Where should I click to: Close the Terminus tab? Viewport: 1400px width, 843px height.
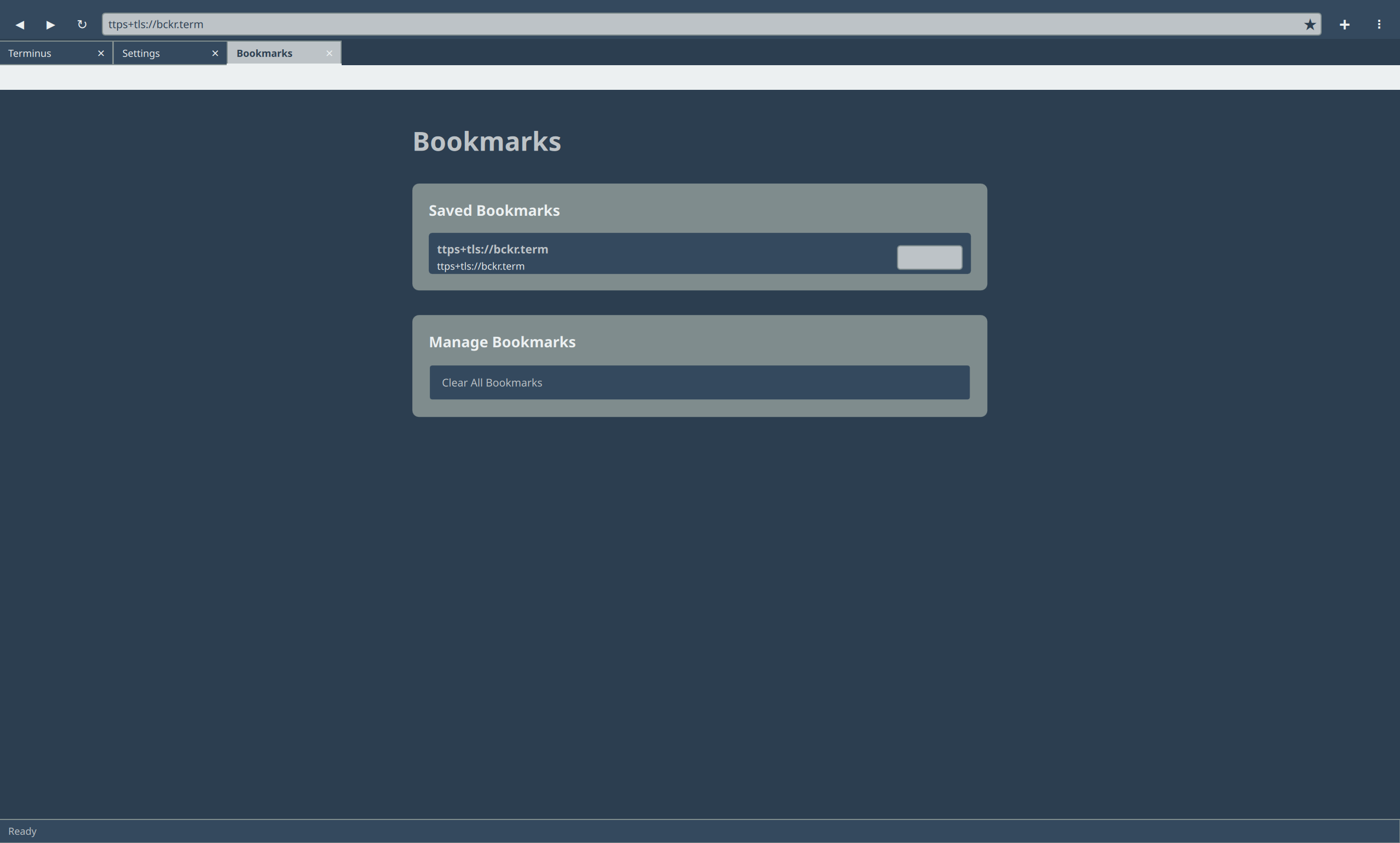(102, 53)
